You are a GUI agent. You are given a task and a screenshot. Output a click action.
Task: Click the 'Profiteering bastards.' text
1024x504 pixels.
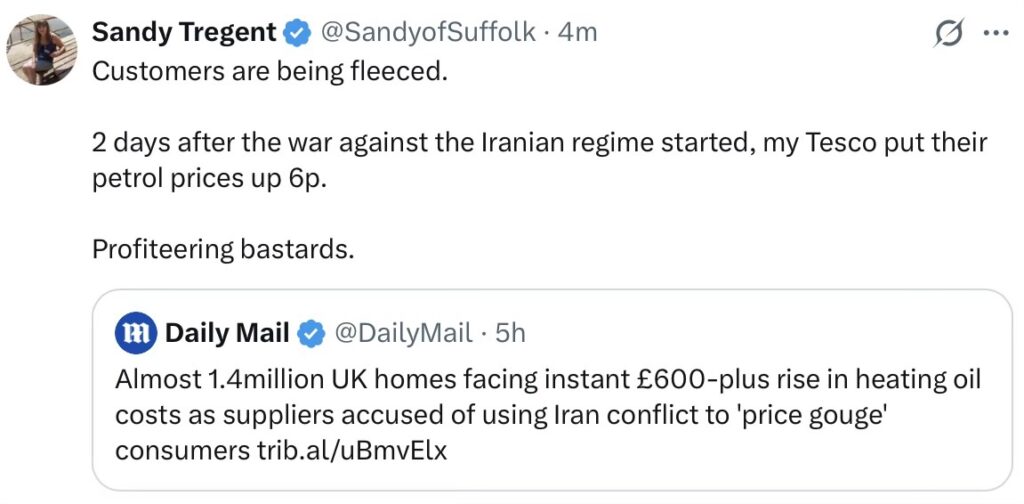point(223,247)
